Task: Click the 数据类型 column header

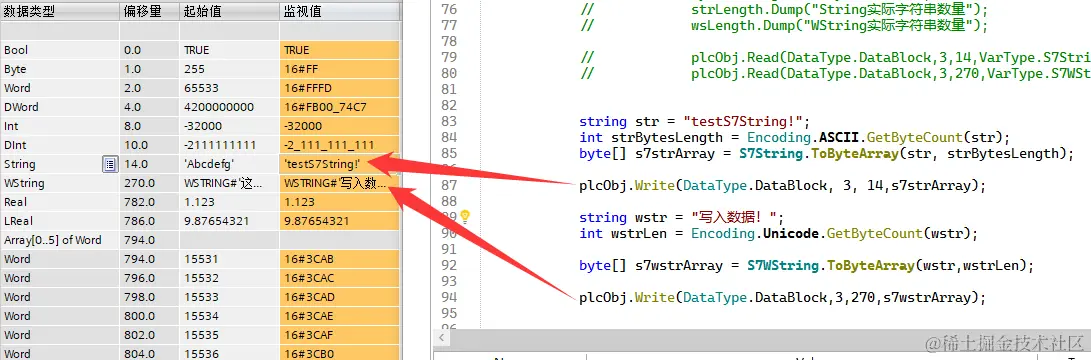Action: point(59,12)
